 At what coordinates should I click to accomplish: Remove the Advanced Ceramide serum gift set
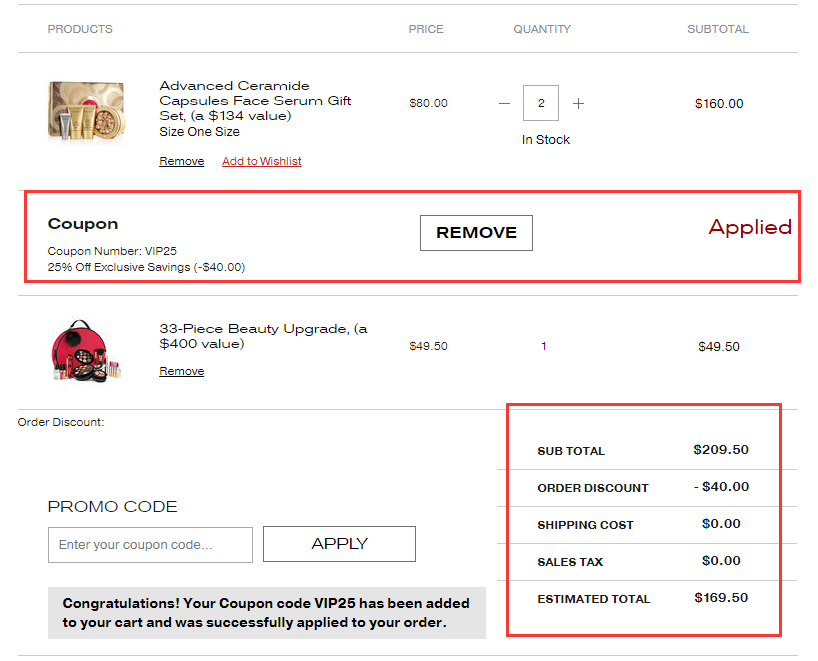(x=181, y=161)
